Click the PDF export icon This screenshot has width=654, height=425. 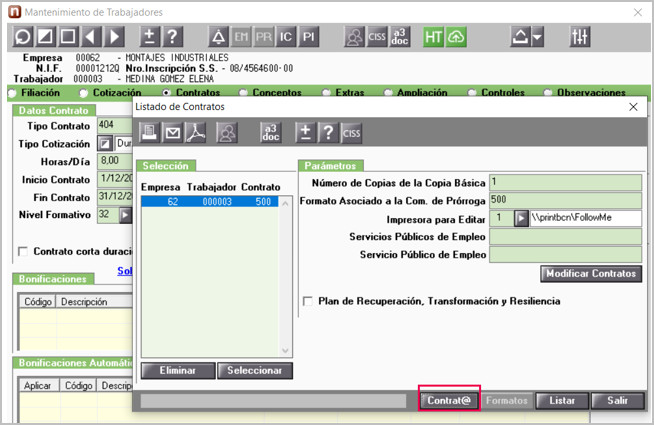199,132
